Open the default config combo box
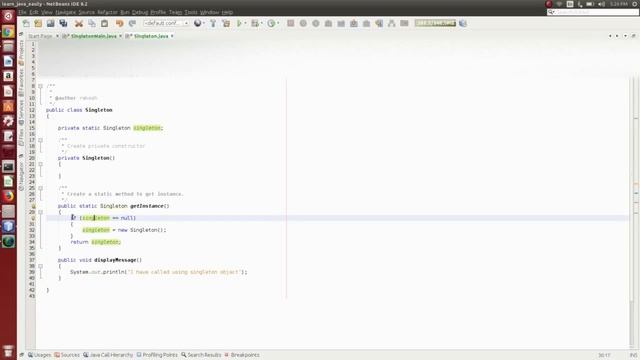 pyautogui.click(x=166, y=23)
